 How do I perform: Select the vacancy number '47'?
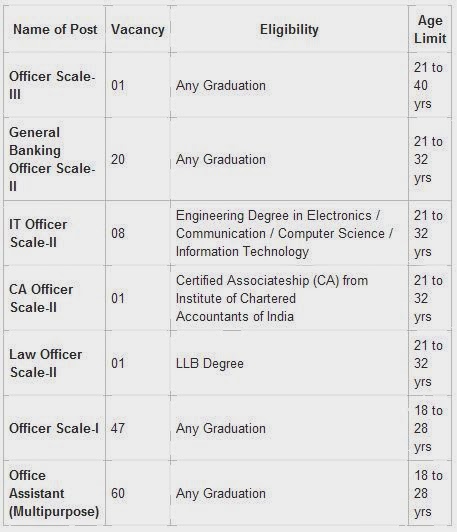(x=118, y=428)
